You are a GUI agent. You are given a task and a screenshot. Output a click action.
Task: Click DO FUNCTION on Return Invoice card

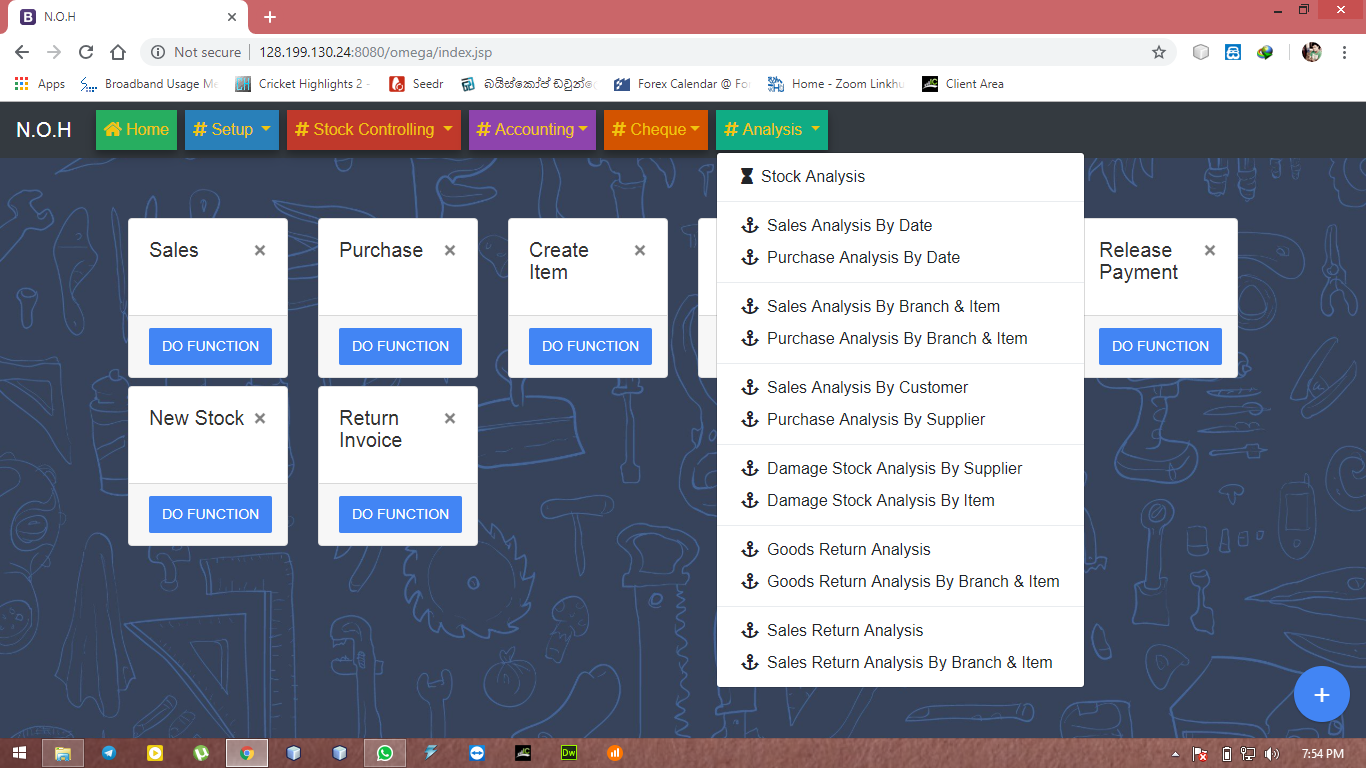tap(400, 514)
